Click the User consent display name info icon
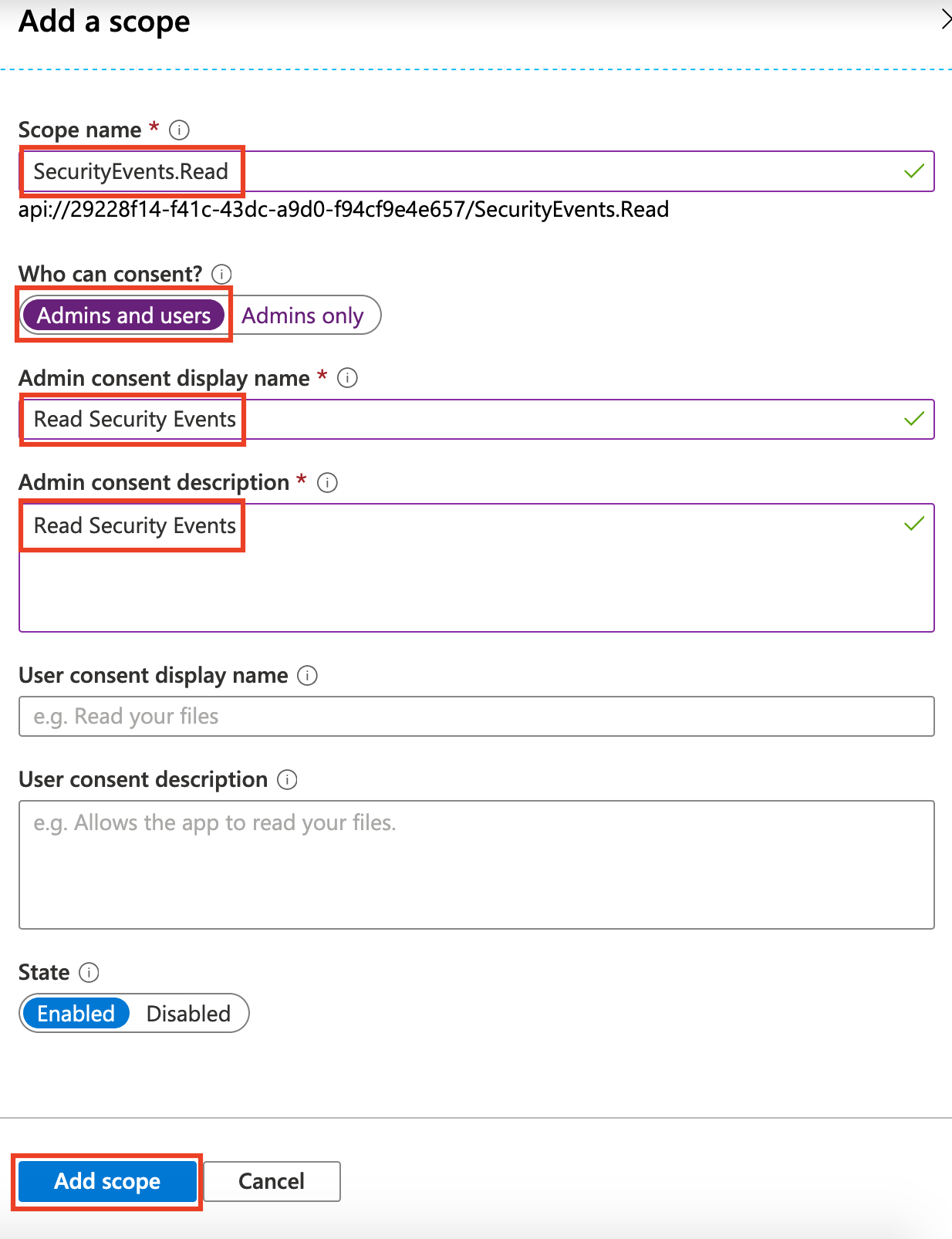 (x=308, y=676)
